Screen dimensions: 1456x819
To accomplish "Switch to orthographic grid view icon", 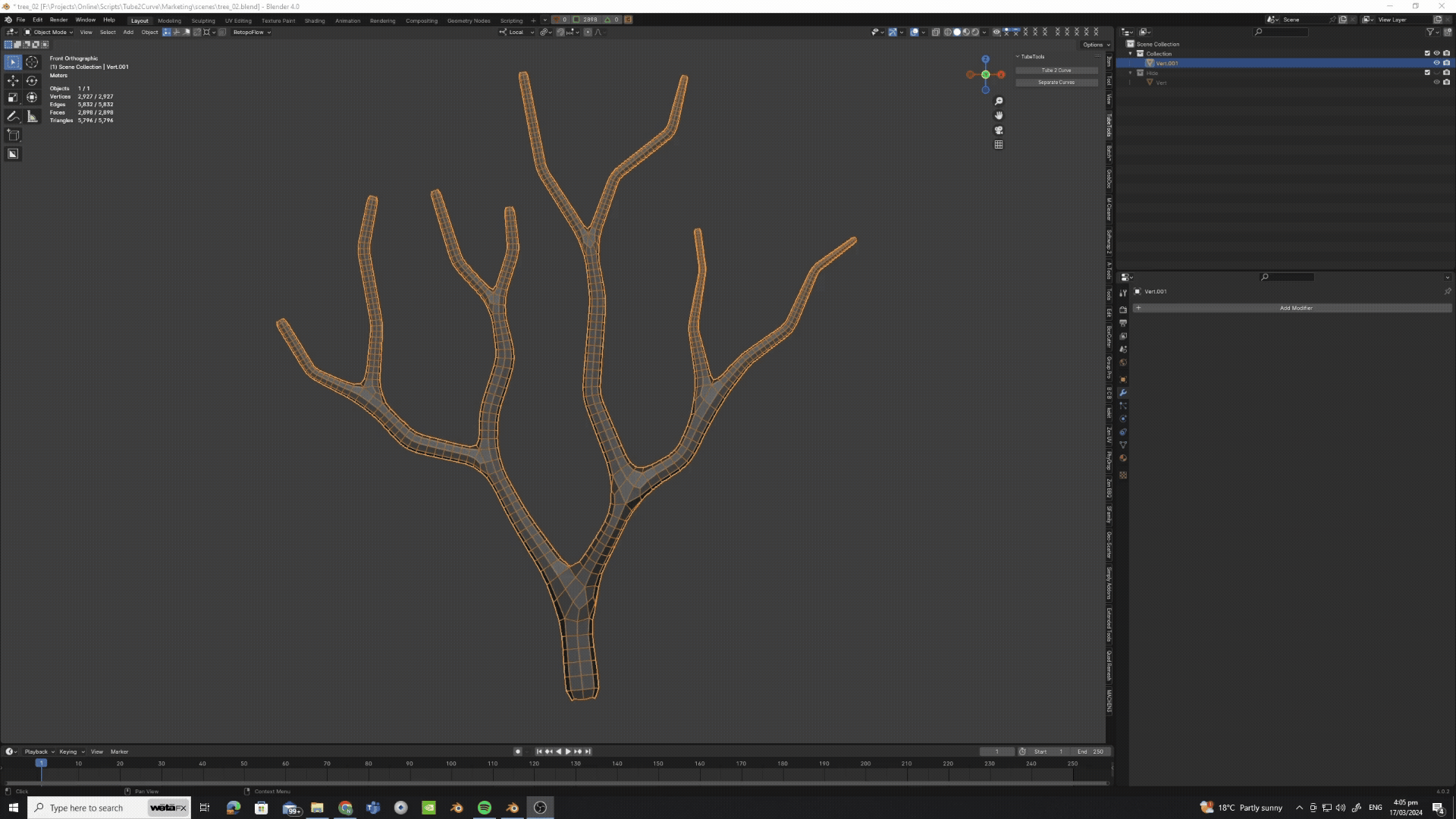I will point(999,145).
